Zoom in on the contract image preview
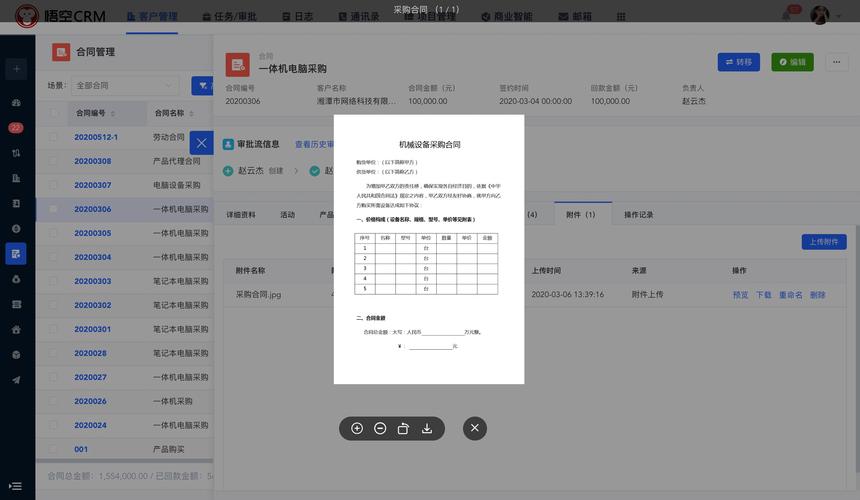860x500 pixels. [x=357, y=428]
